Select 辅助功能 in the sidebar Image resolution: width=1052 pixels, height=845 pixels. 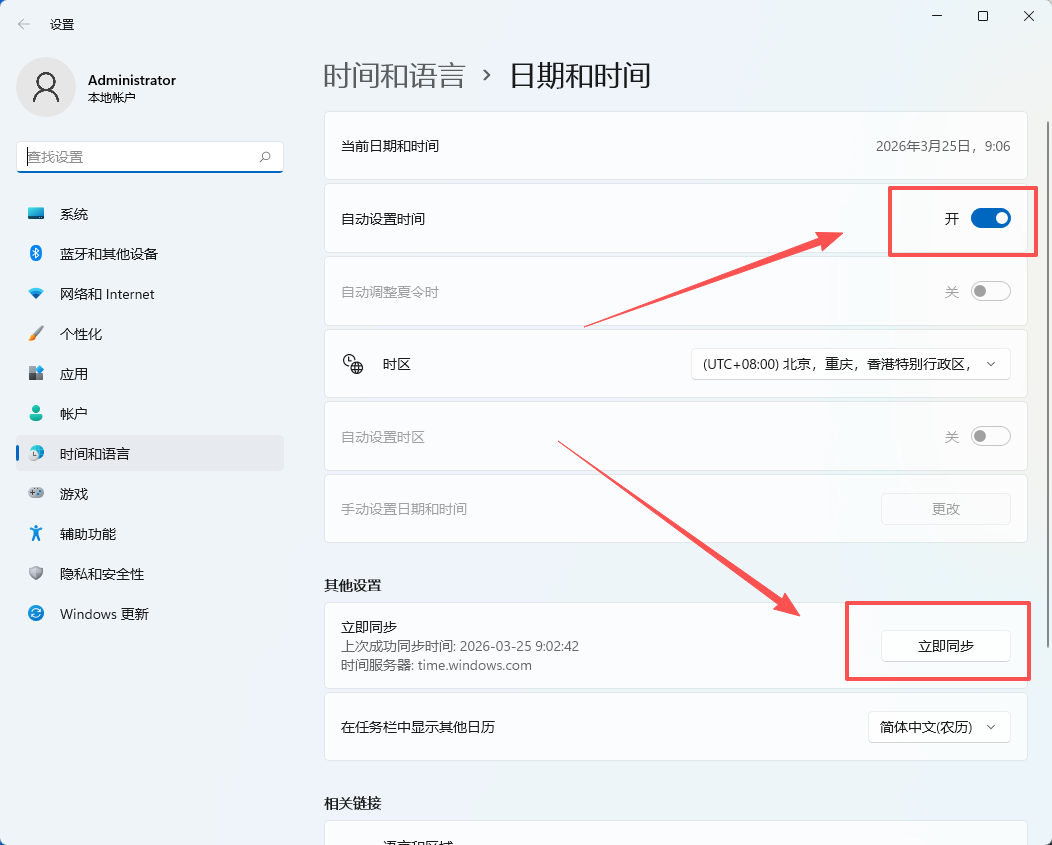(x=88, y=534)
